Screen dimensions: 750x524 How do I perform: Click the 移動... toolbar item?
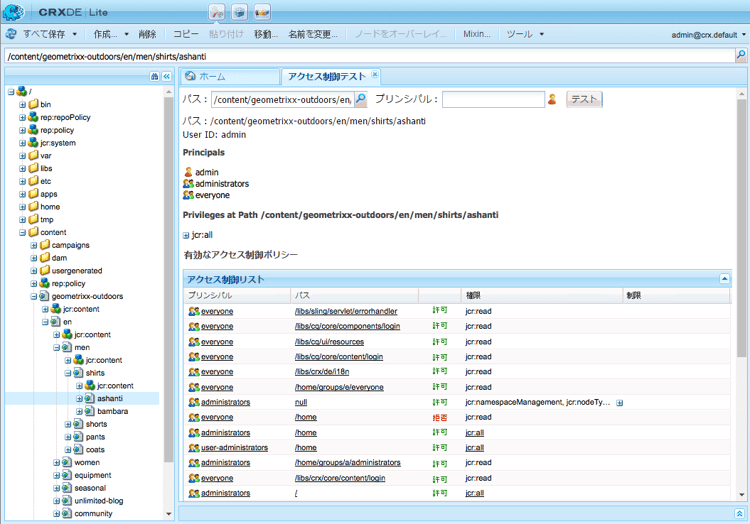click(266, 34)
